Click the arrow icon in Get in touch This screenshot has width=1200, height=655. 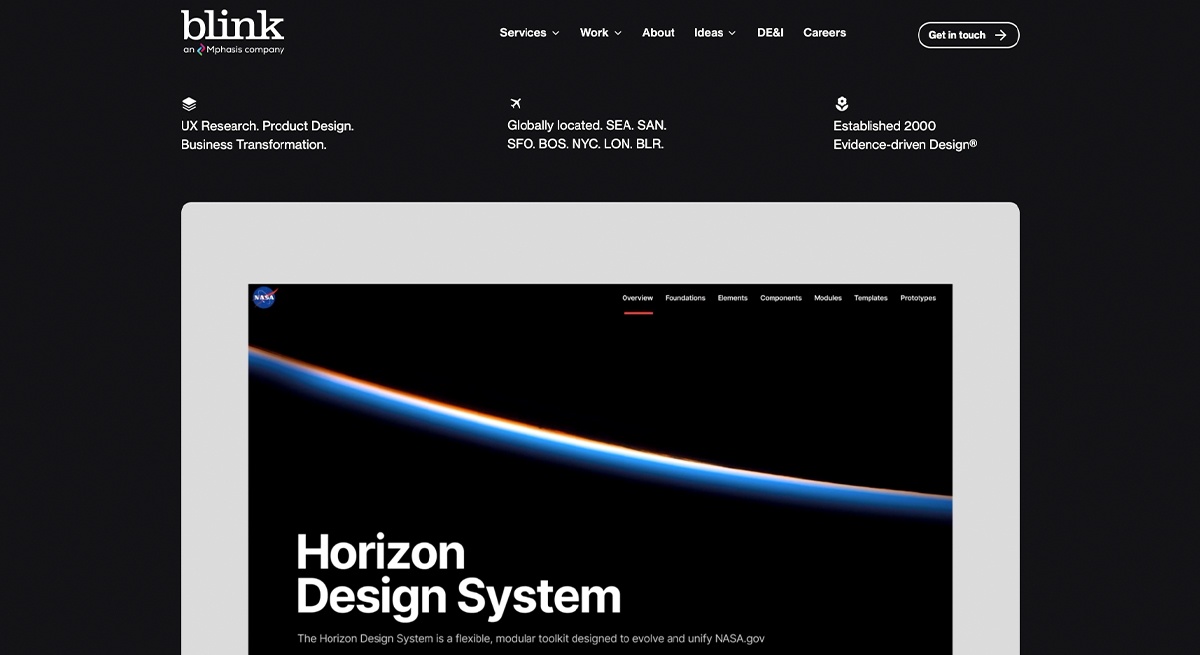[x=1000, y=35]
